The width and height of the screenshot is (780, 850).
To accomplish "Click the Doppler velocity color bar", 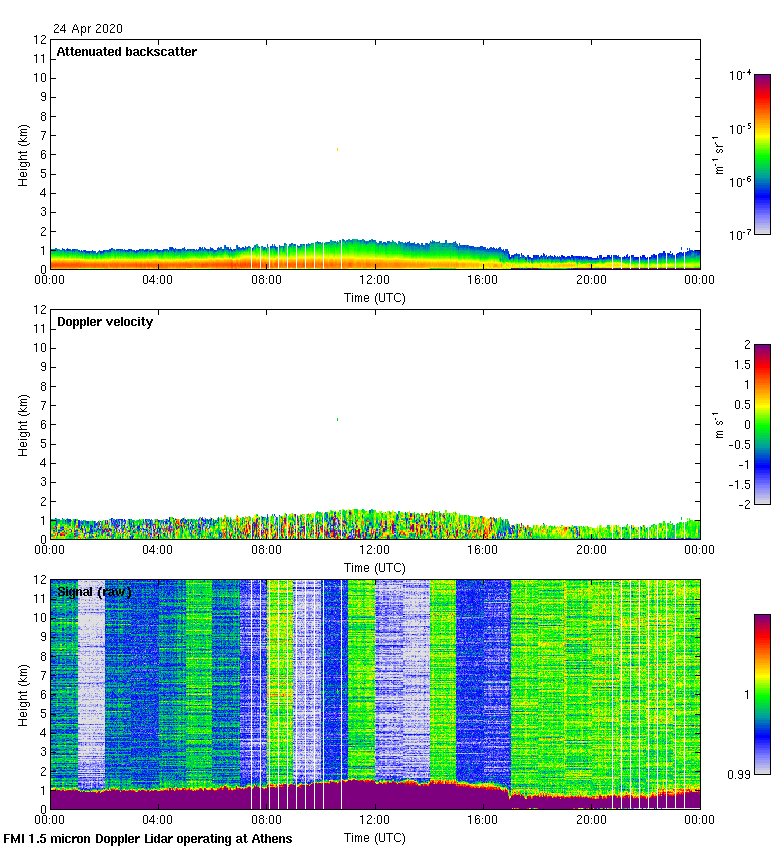I will point(762,424).
